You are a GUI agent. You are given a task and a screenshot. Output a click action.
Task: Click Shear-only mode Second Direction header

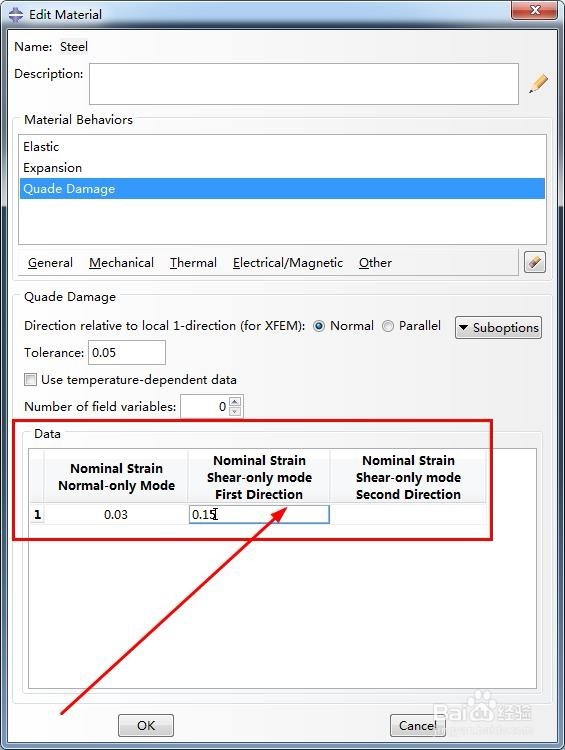(408, 477)
